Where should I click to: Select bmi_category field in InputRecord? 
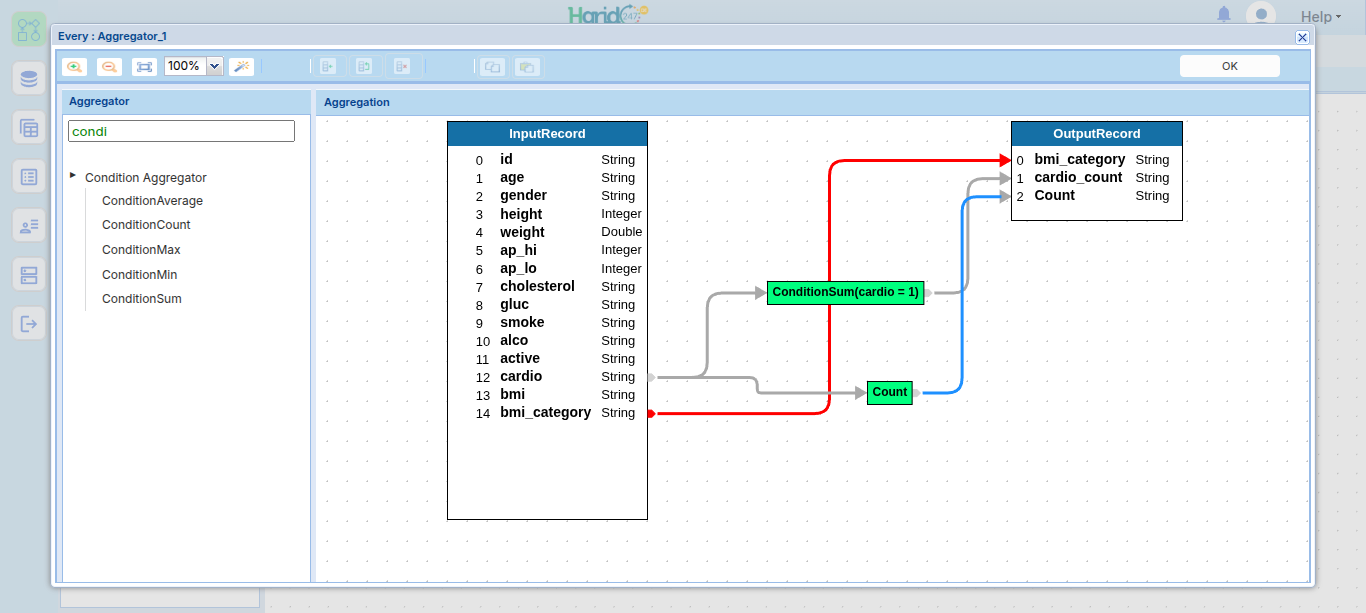(x=547, y=413)
